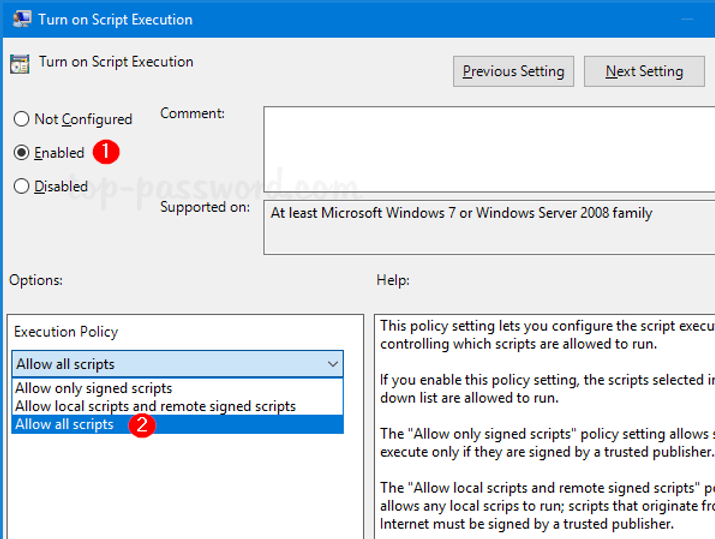
Task: Click the Help description text pane
Action: point(545,425)
